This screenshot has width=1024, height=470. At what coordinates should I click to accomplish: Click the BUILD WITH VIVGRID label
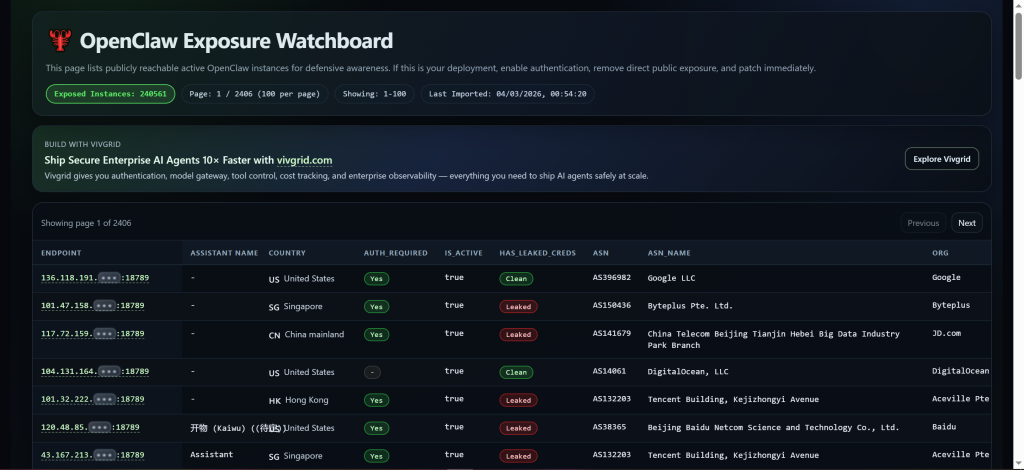tap(82, 144)
